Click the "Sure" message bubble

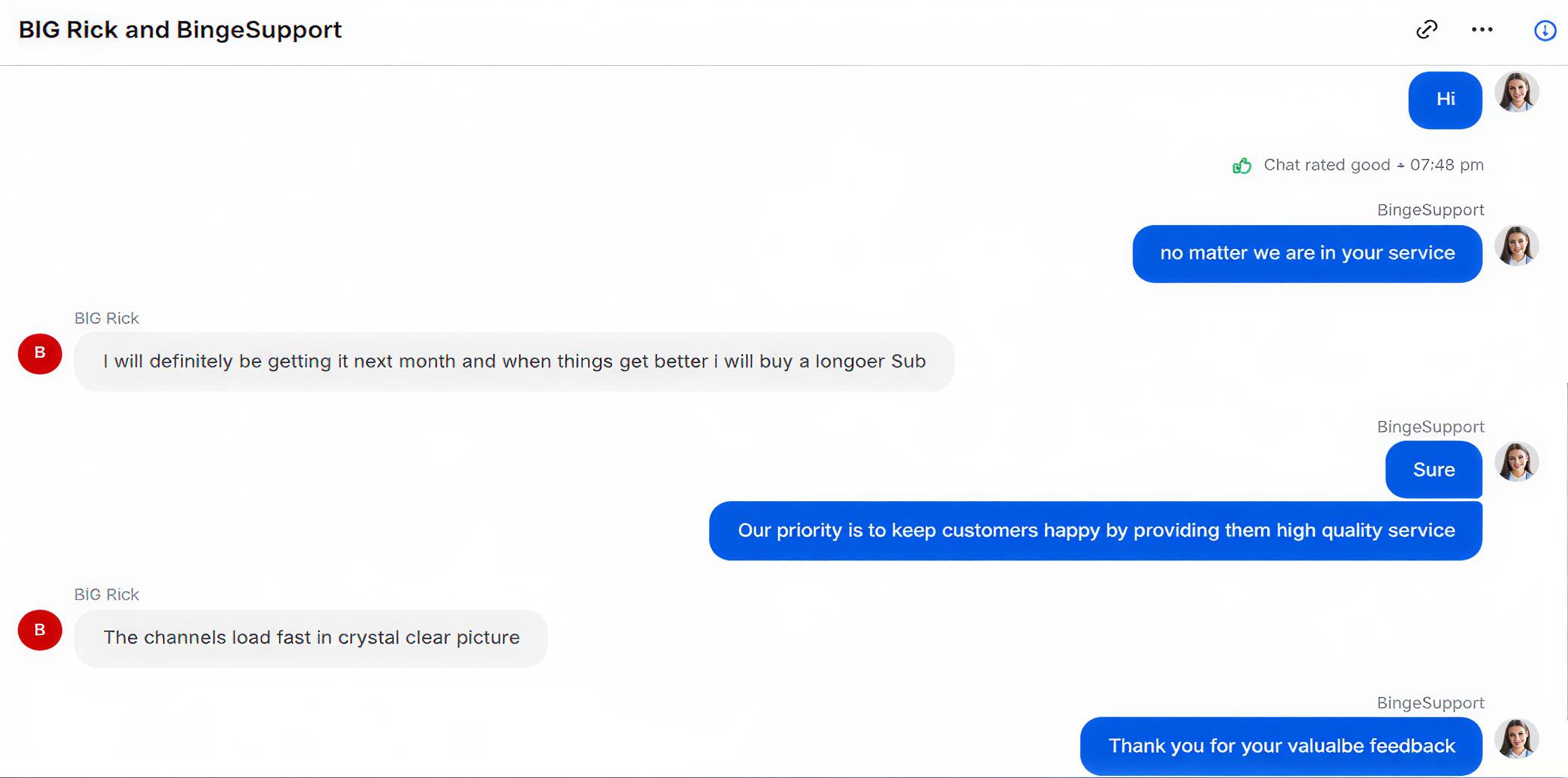1433,470
